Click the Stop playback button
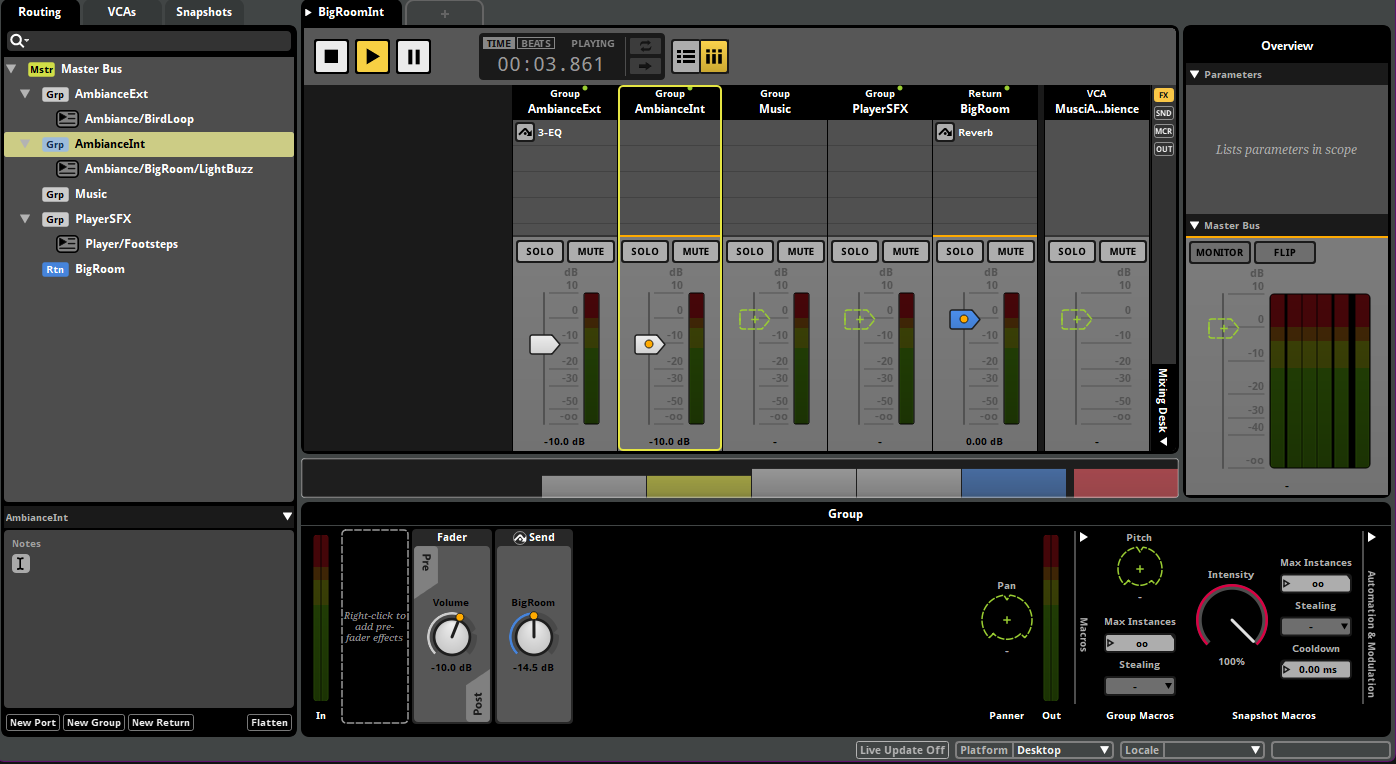The image size is (1396, 764). click(x=332, y=56)
